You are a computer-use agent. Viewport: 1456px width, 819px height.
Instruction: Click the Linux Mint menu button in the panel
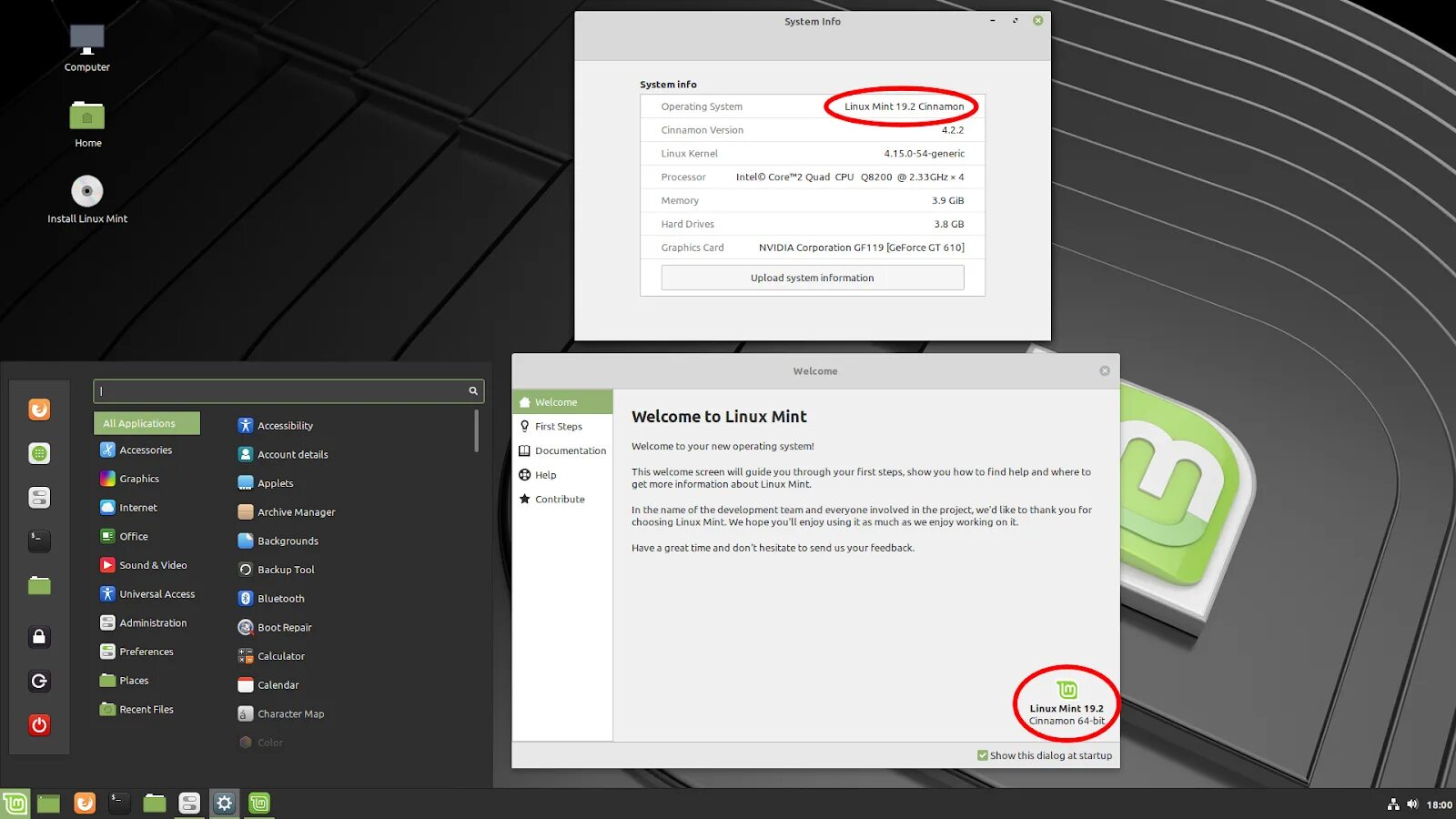coord(15,803)
